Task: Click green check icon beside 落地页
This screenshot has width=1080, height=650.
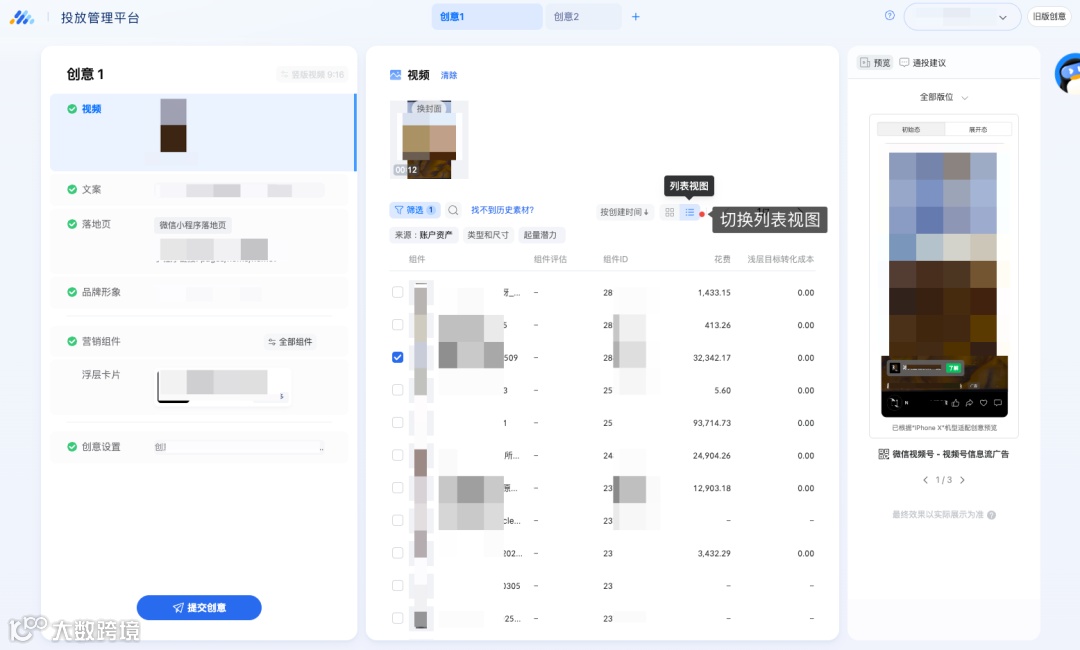Action: (72, 224)
